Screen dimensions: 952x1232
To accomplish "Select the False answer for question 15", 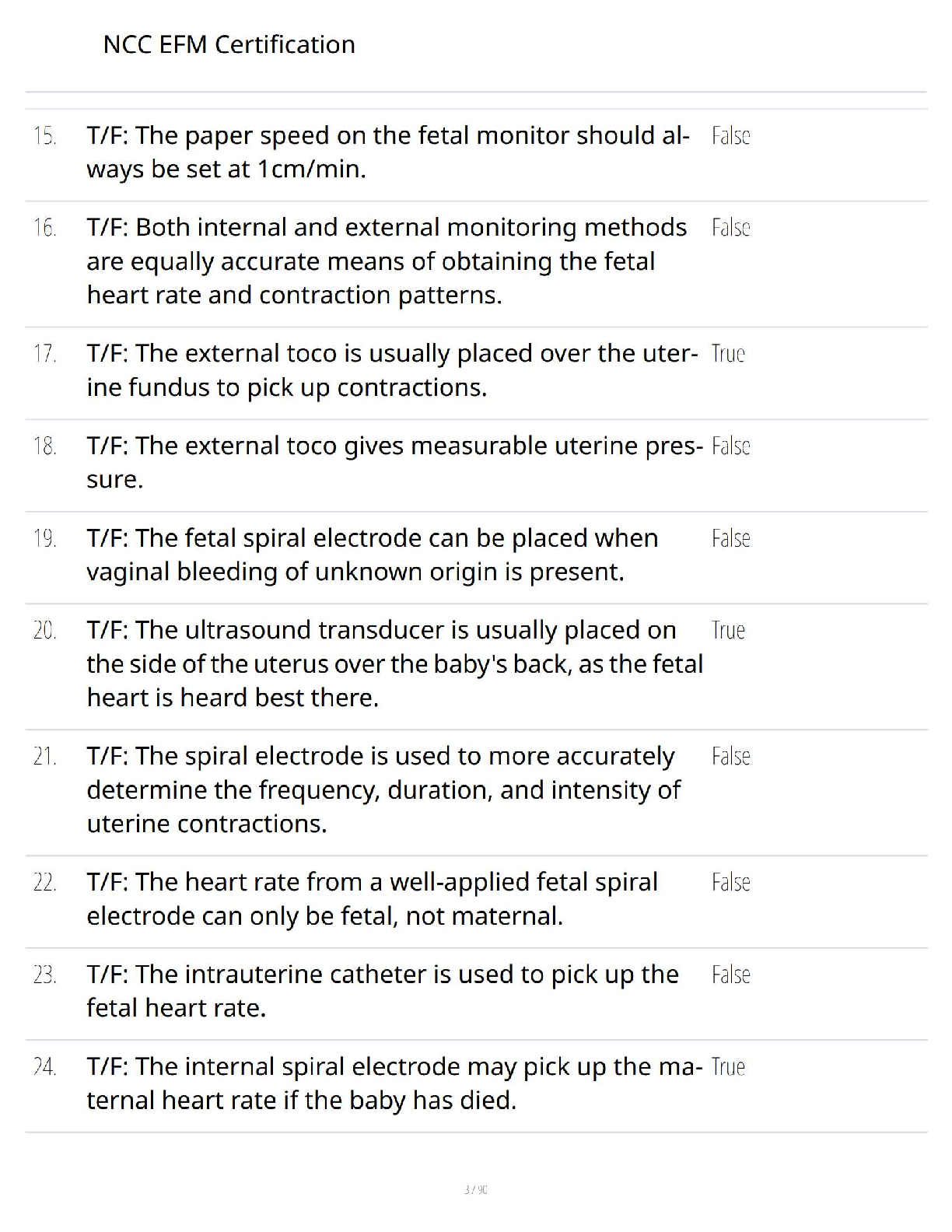I will pos(730,136).
